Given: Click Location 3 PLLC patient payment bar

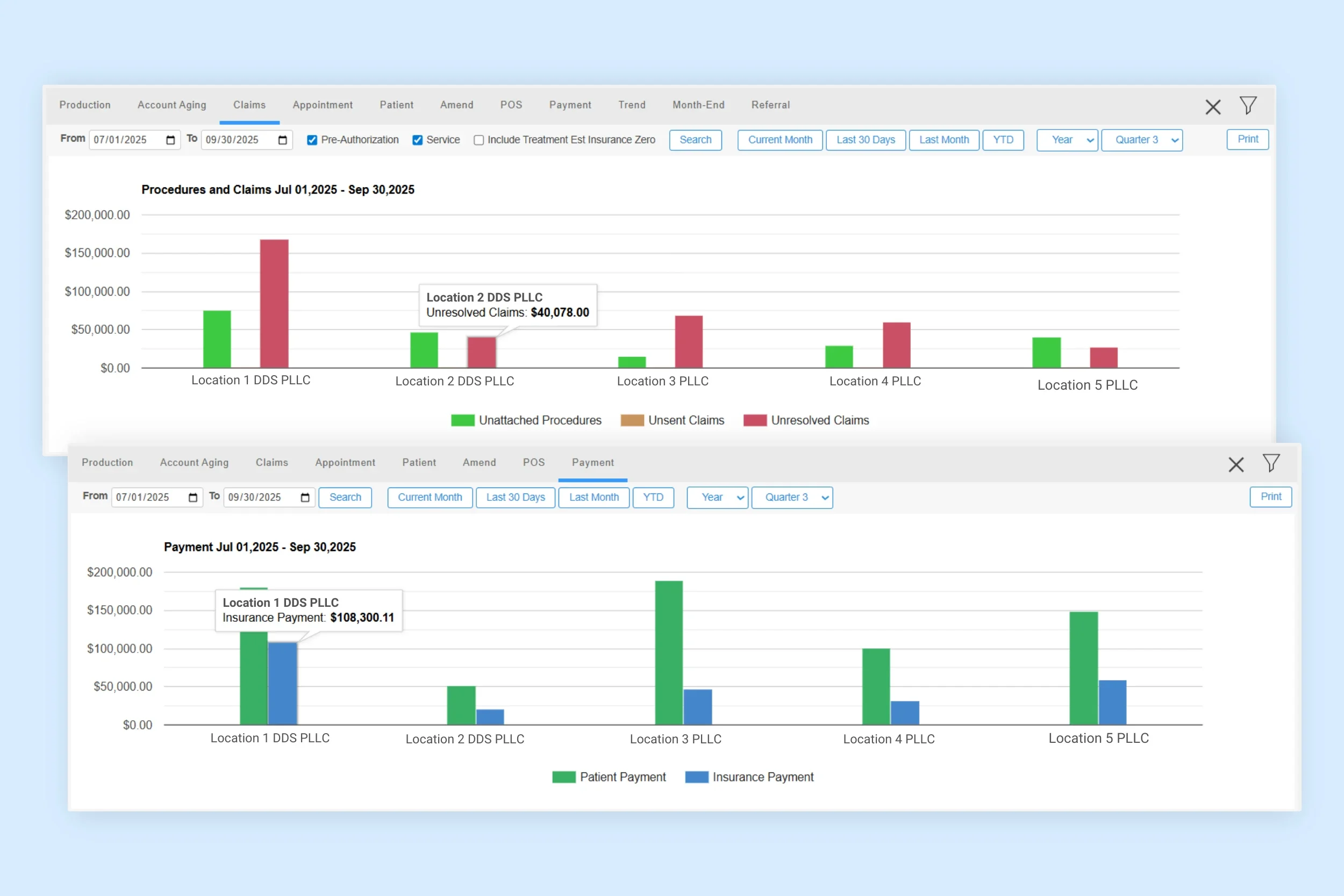Looking at the screenshot, I should pyautogui.click(x=669, y=653).
